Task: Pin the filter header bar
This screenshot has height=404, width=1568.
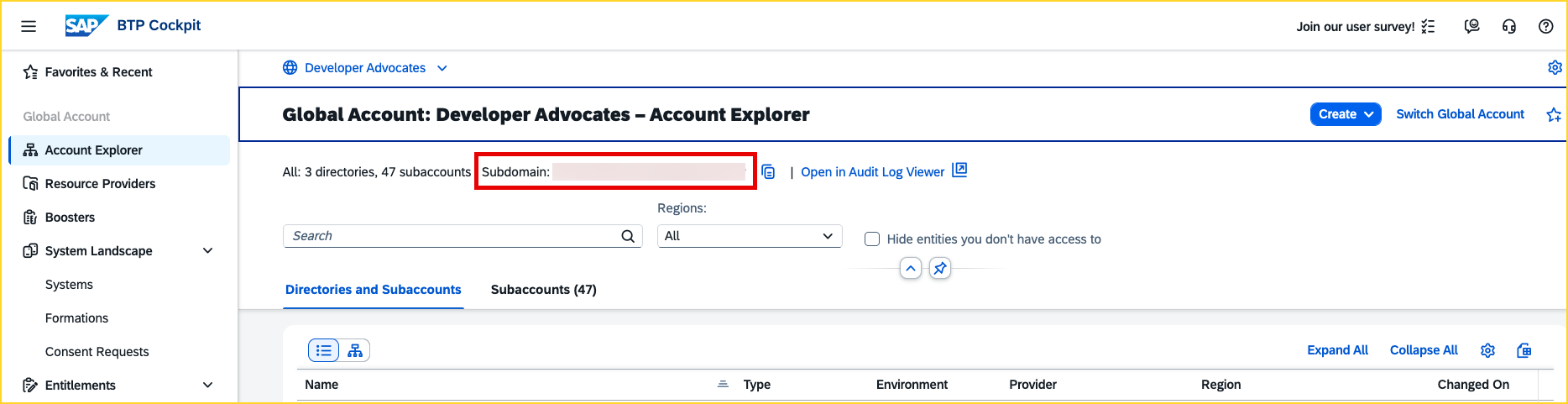Action: [940, 269]
